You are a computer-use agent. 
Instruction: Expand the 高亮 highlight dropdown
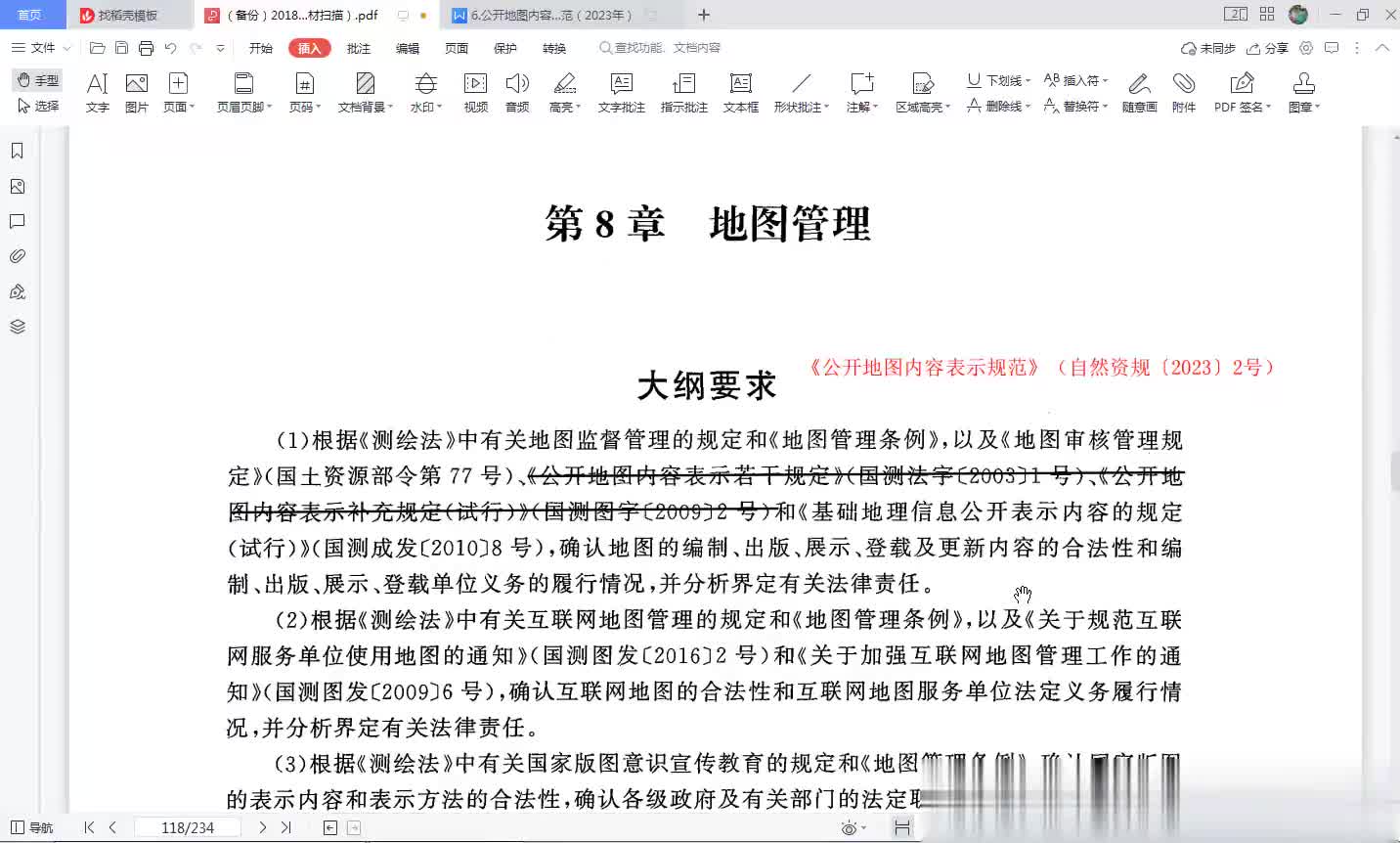tap(564, 93)
